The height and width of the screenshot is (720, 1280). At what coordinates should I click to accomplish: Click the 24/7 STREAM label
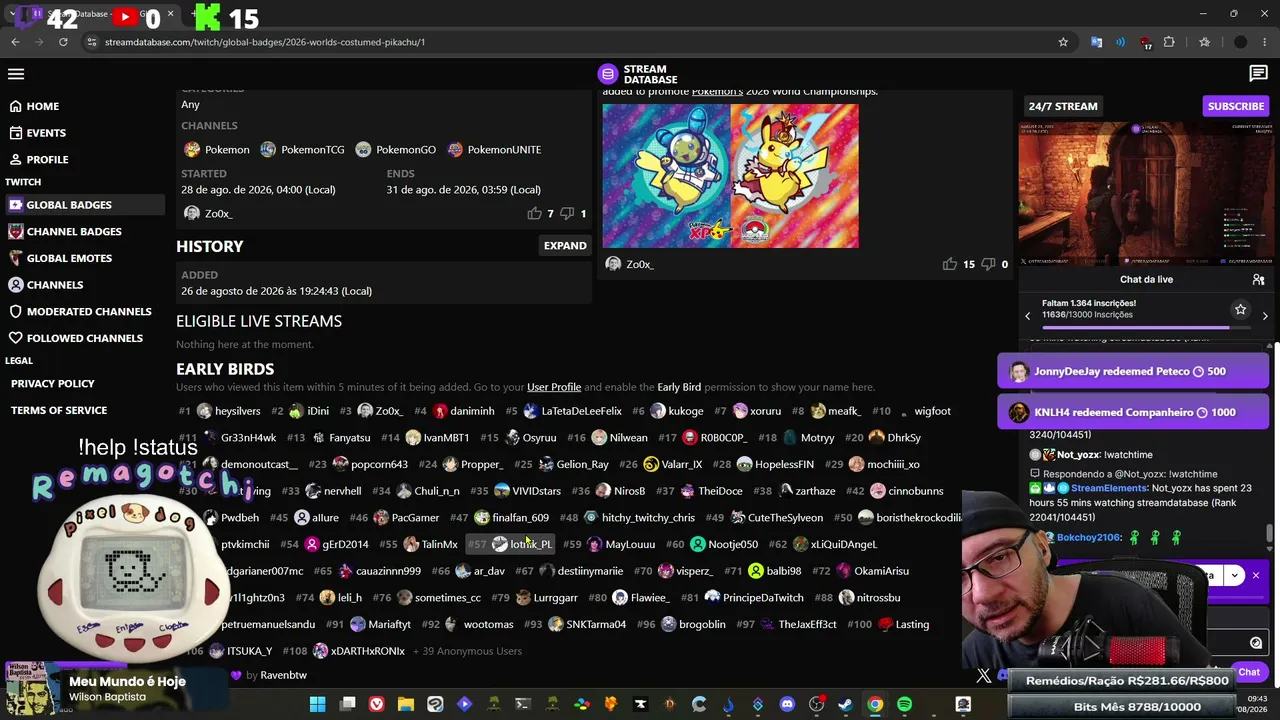pyautogui.click(x=1063, y=106)
